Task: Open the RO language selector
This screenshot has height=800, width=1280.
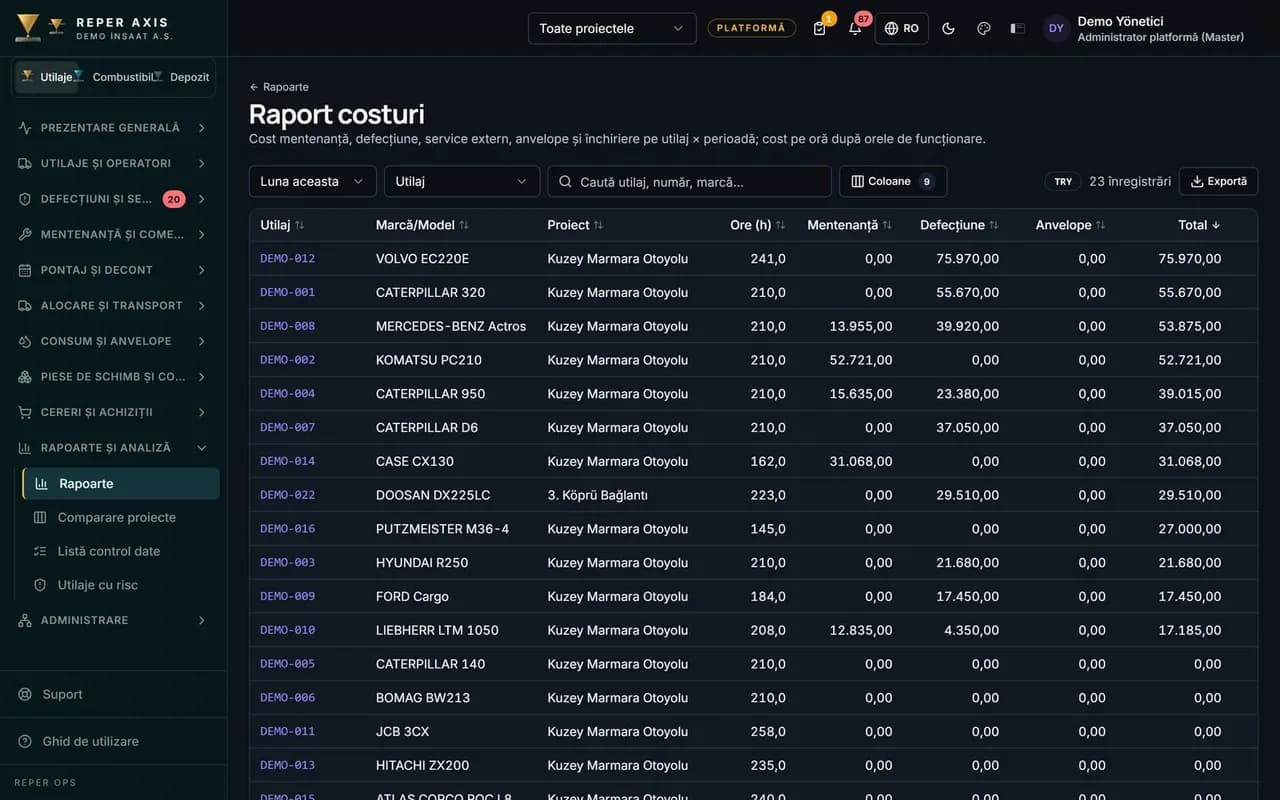Action: pos(902,28)
